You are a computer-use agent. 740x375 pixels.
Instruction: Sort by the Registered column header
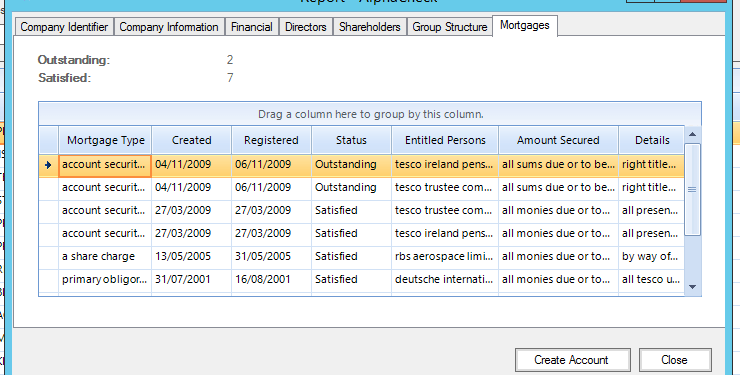pyautogui.click(x=271, y=140)
